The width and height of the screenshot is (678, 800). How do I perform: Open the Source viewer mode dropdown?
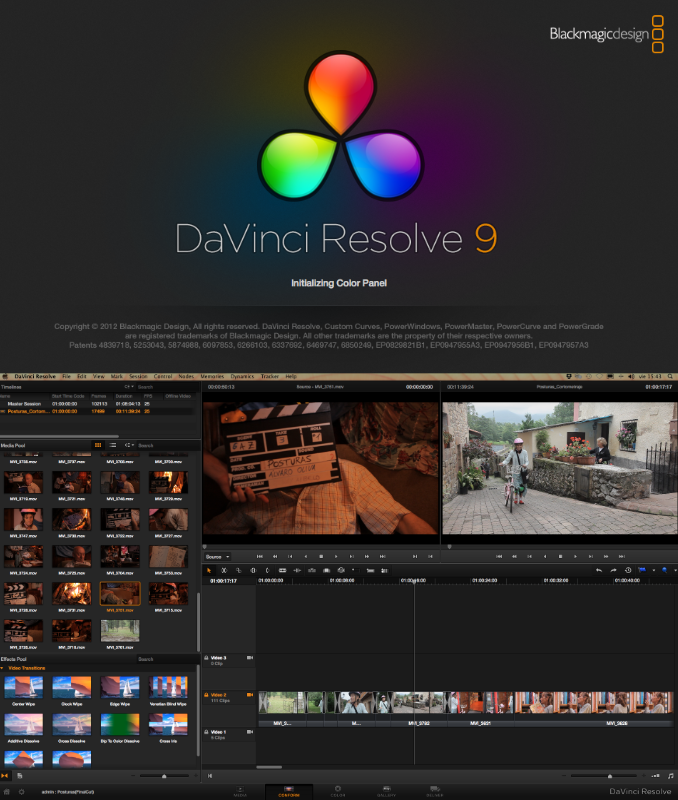(217, 557)
